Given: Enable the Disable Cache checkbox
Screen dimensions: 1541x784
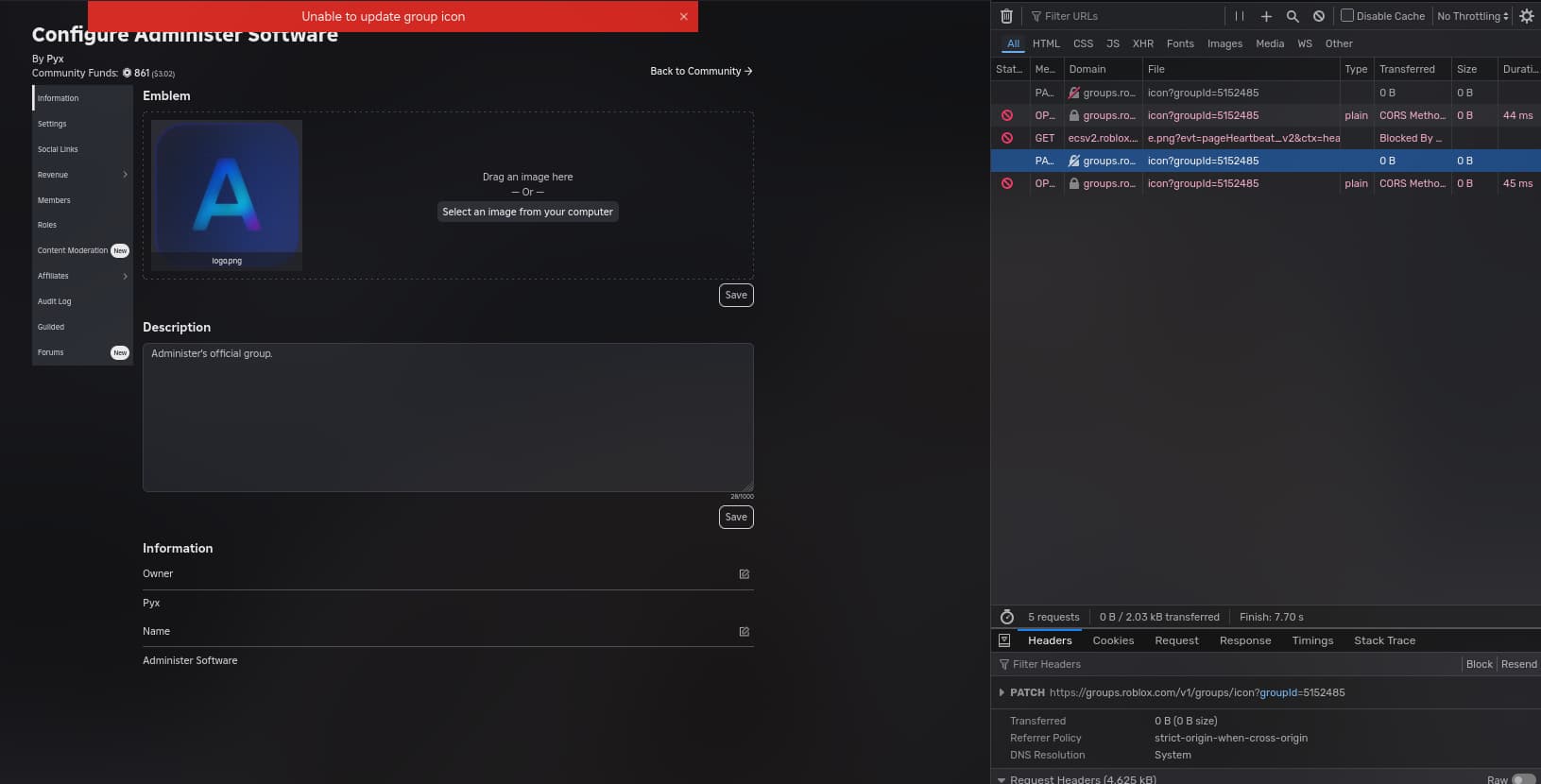Looking at the screenshot, I should (x=1347, y=15).
